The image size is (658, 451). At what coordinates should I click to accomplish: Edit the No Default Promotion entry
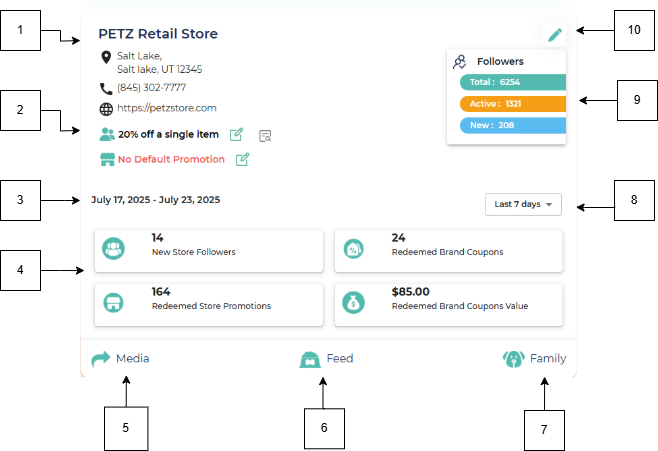(x=242, y=159)
